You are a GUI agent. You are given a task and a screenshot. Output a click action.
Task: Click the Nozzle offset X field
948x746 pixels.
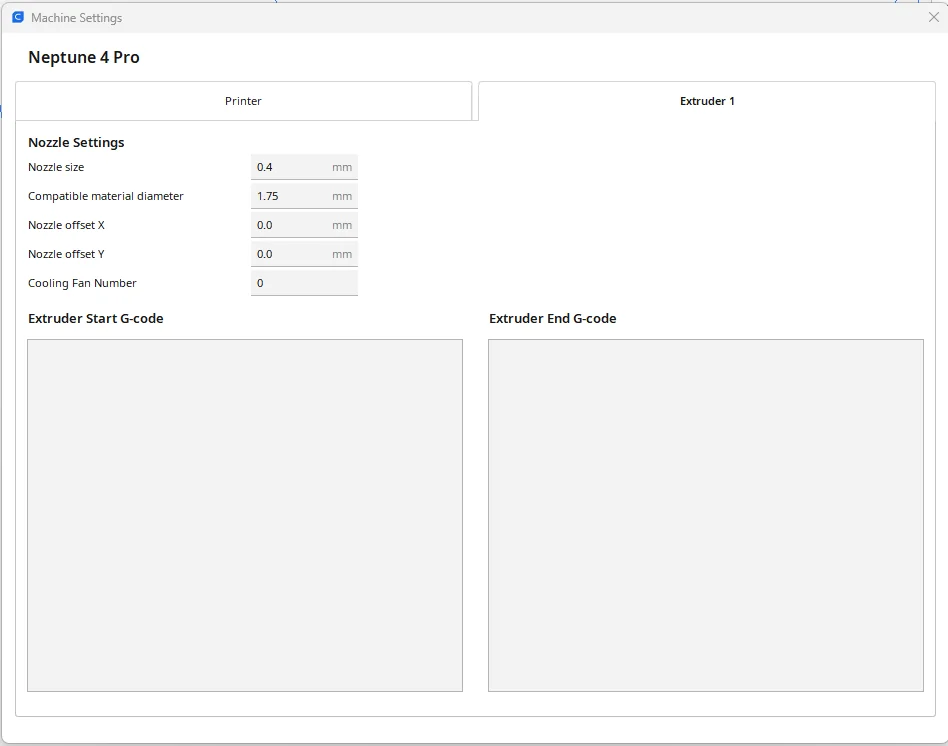point(304,225)
